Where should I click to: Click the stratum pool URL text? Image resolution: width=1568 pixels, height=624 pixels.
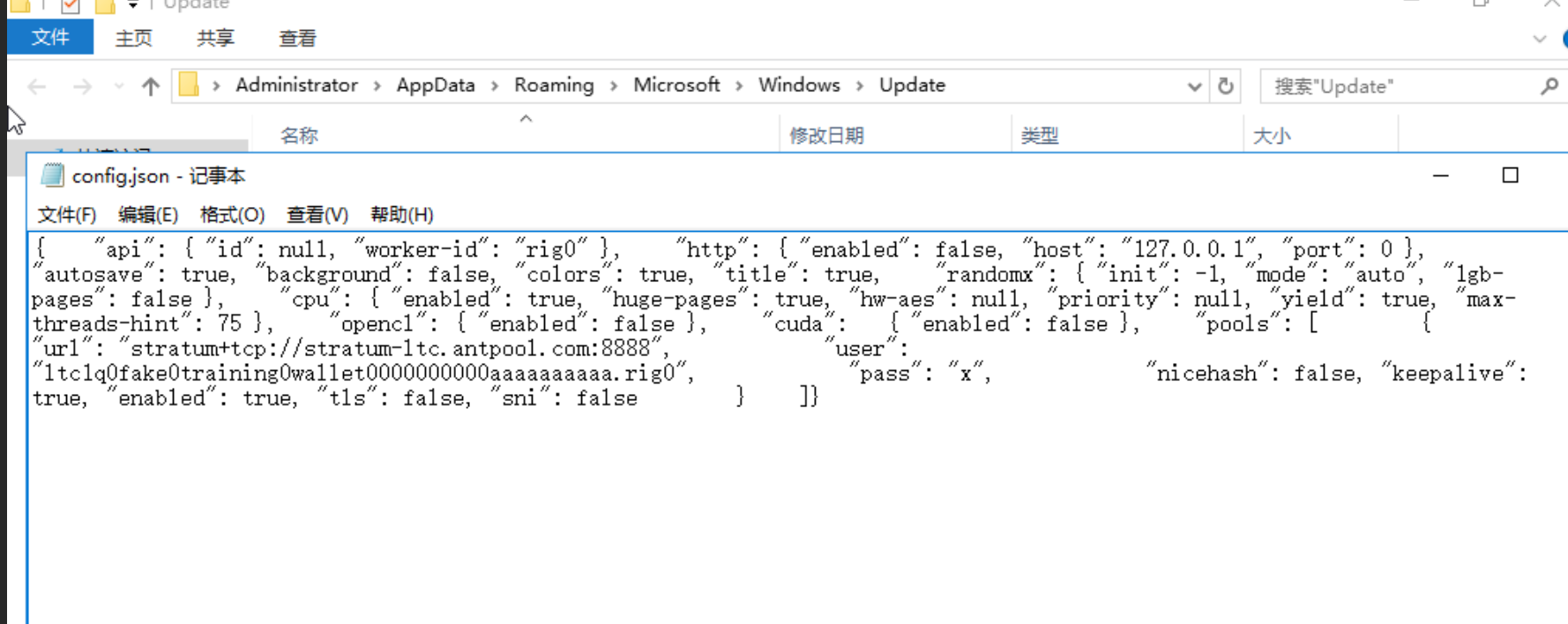[x=394, y=348]
